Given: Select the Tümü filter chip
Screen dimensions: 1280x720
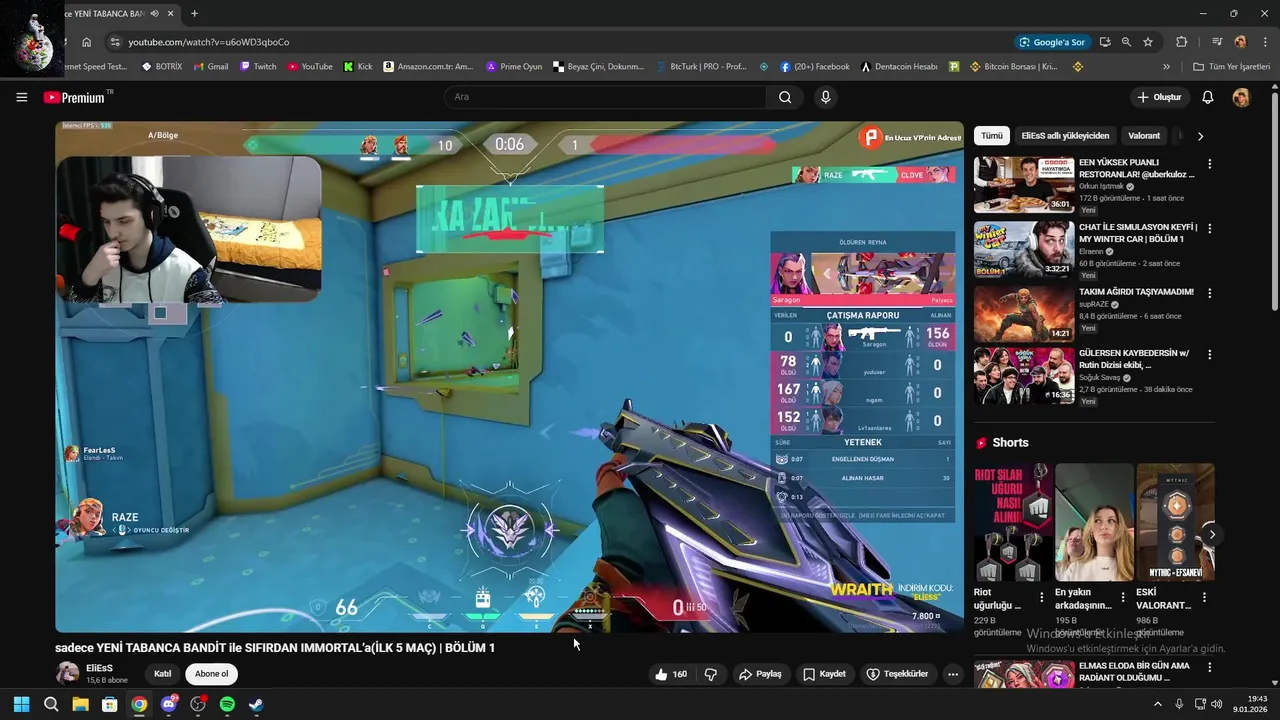Looking at the screenshot, I should point(991,136).
